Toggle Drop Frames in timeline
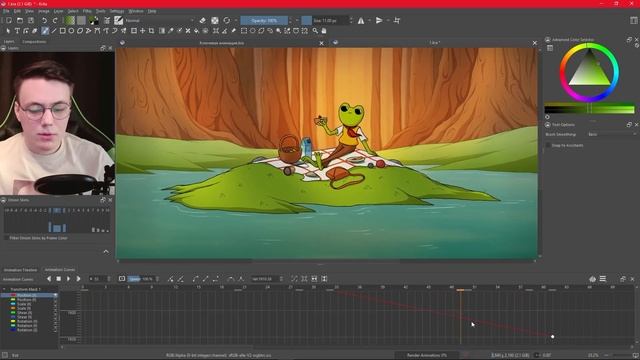Viewport: 640px width, 360px height. 122,278
